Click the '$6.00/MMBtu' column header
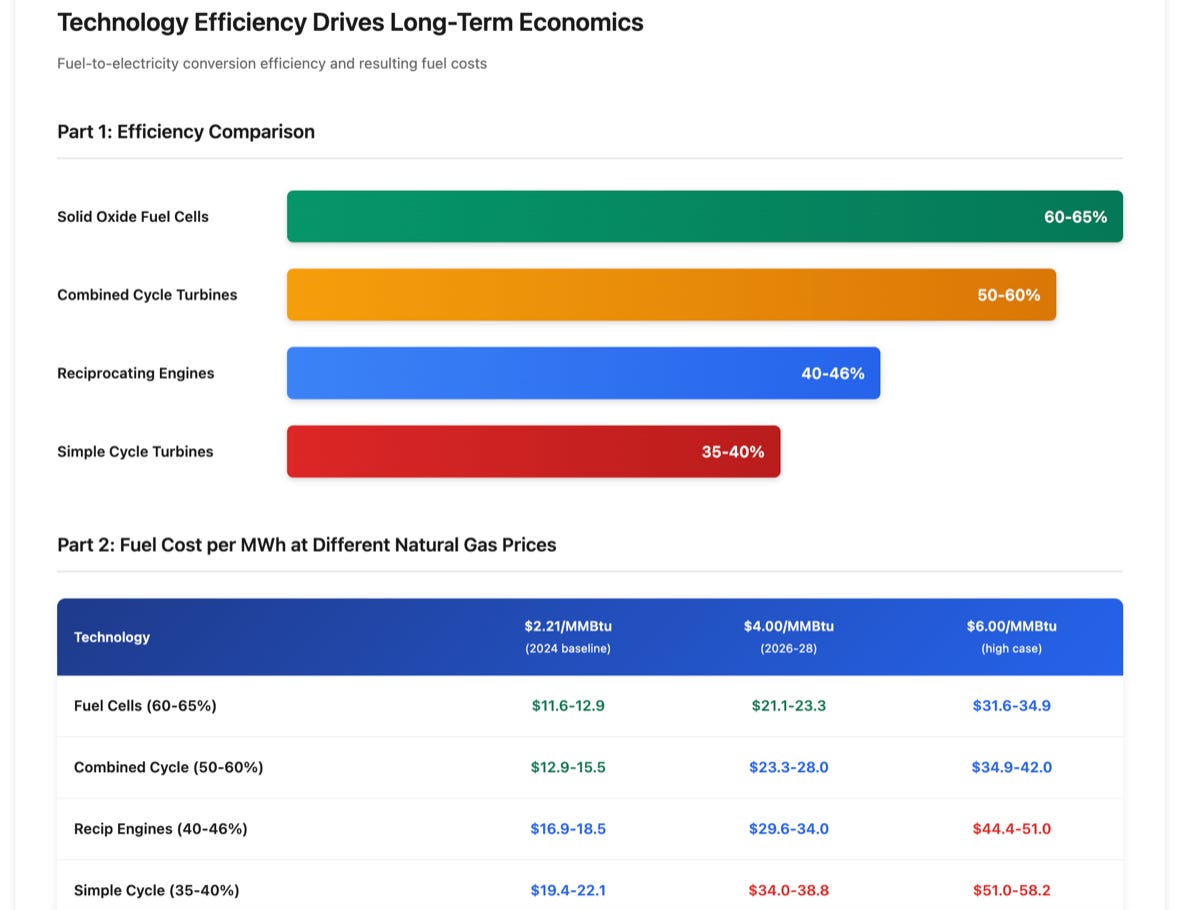Image resolution: width=1200 pixels, height=910 pixels. coord(1011,626)
